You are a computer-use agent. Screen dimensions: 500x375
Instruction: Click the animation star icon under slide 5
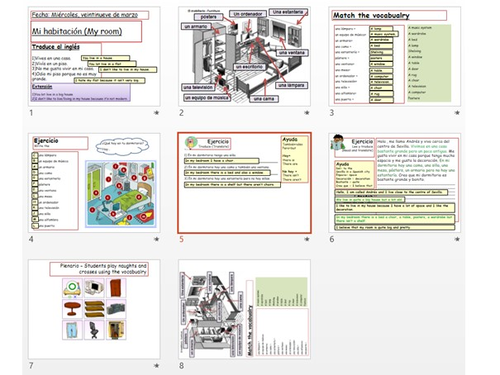coord(307,239)
